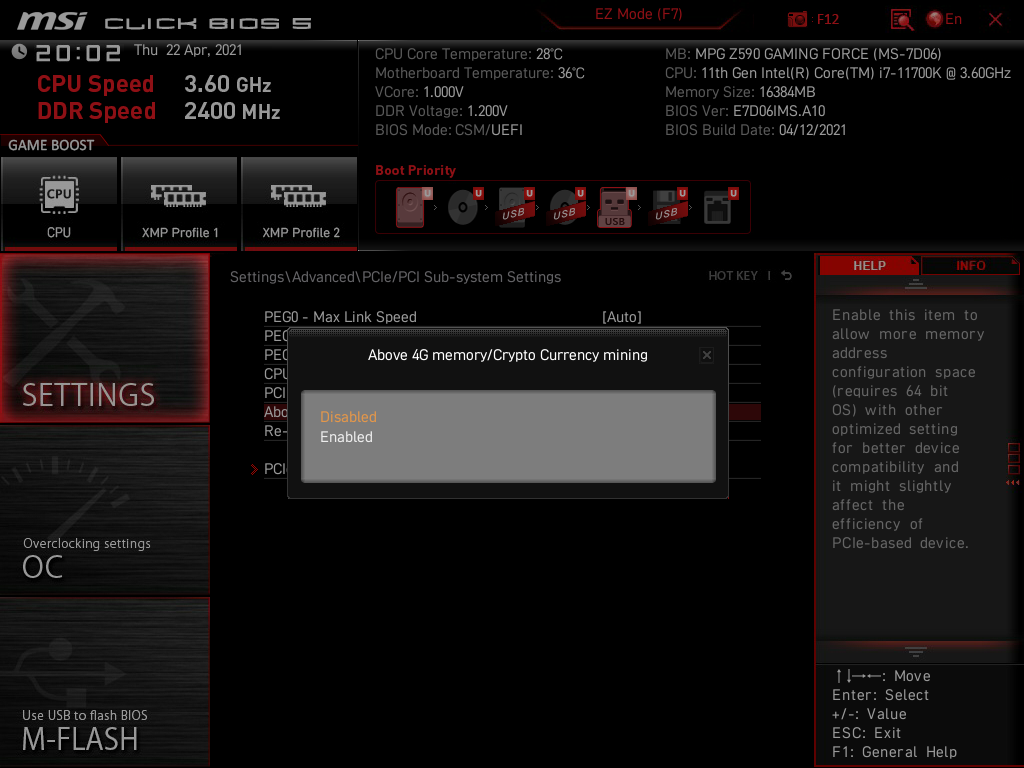Close BIOS with the top-right X icon

pyautogui.click(x=995, y=20)
